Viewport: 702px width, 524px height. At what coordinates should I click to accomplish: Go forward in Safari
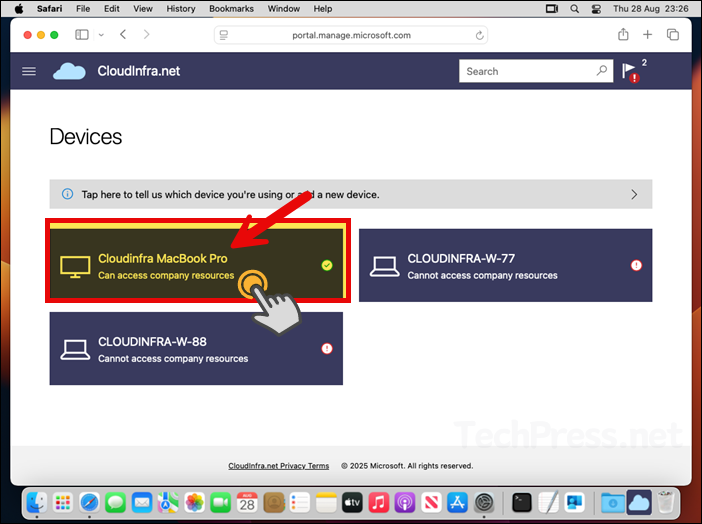click(146, 34)
